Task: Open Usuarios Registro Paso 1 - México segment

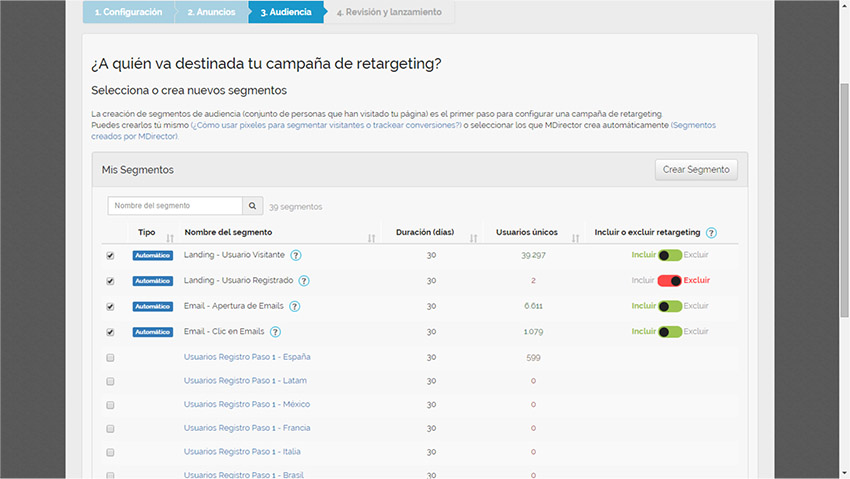Action: [247, 404]
